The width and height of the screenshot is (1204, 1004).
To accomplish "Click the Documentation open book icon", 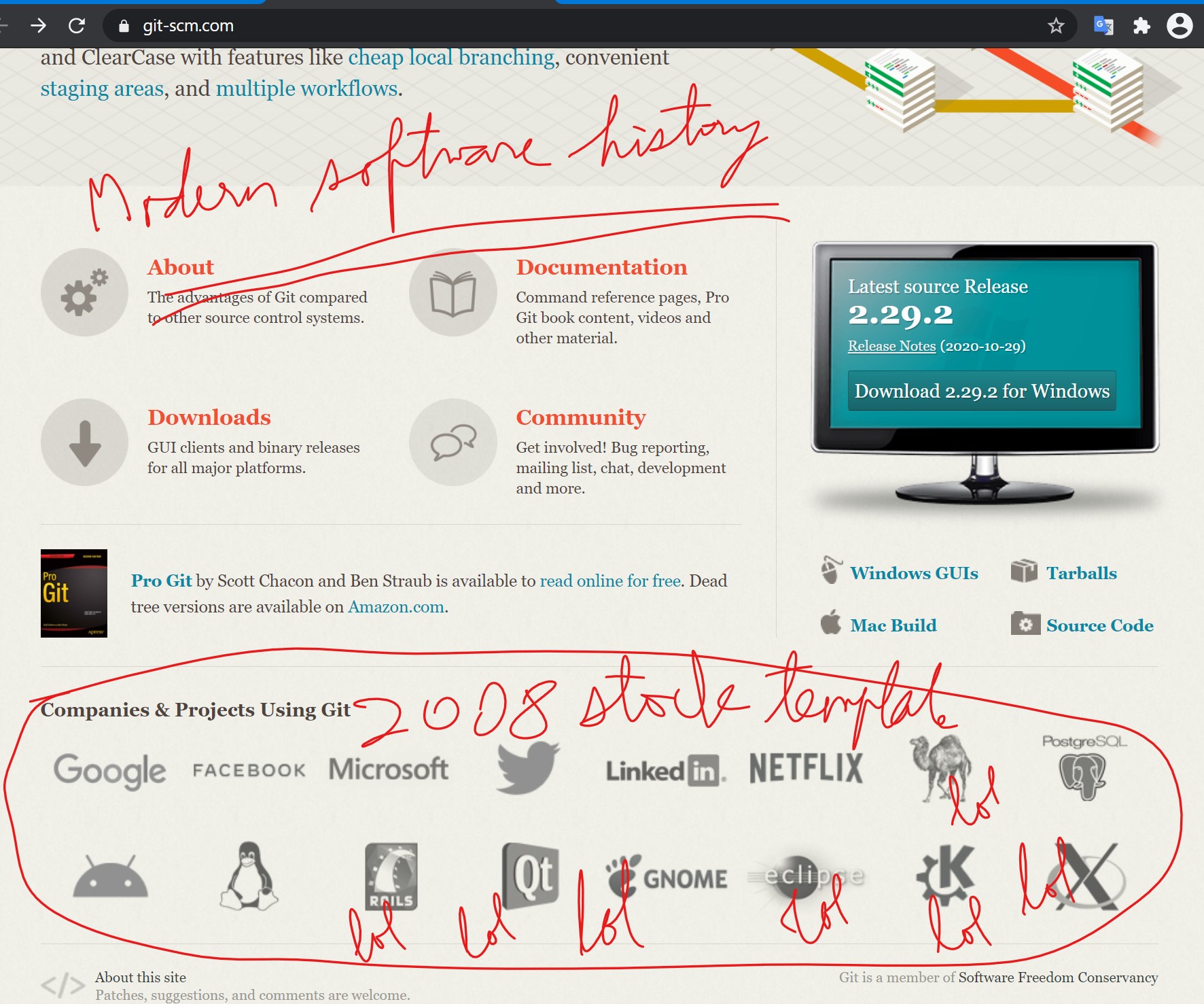I will click(453, 292).
